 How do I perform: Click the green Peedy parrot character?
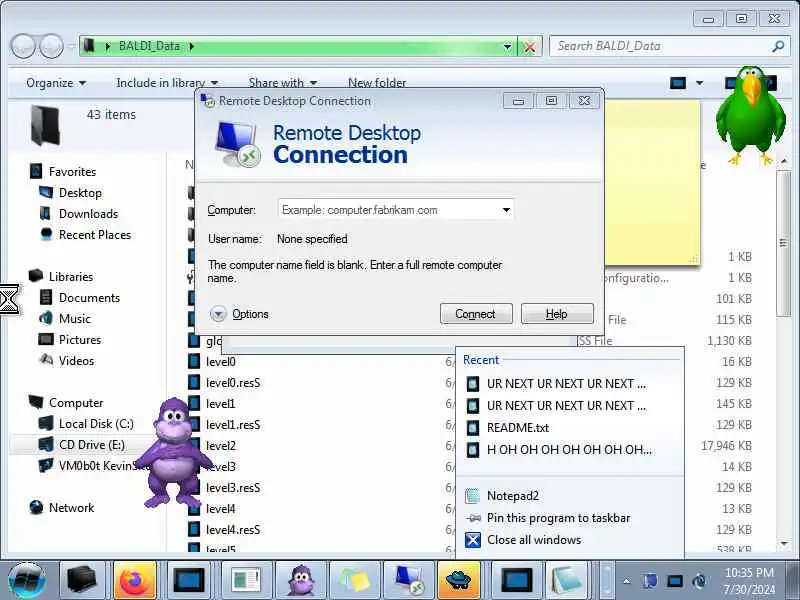751,115
